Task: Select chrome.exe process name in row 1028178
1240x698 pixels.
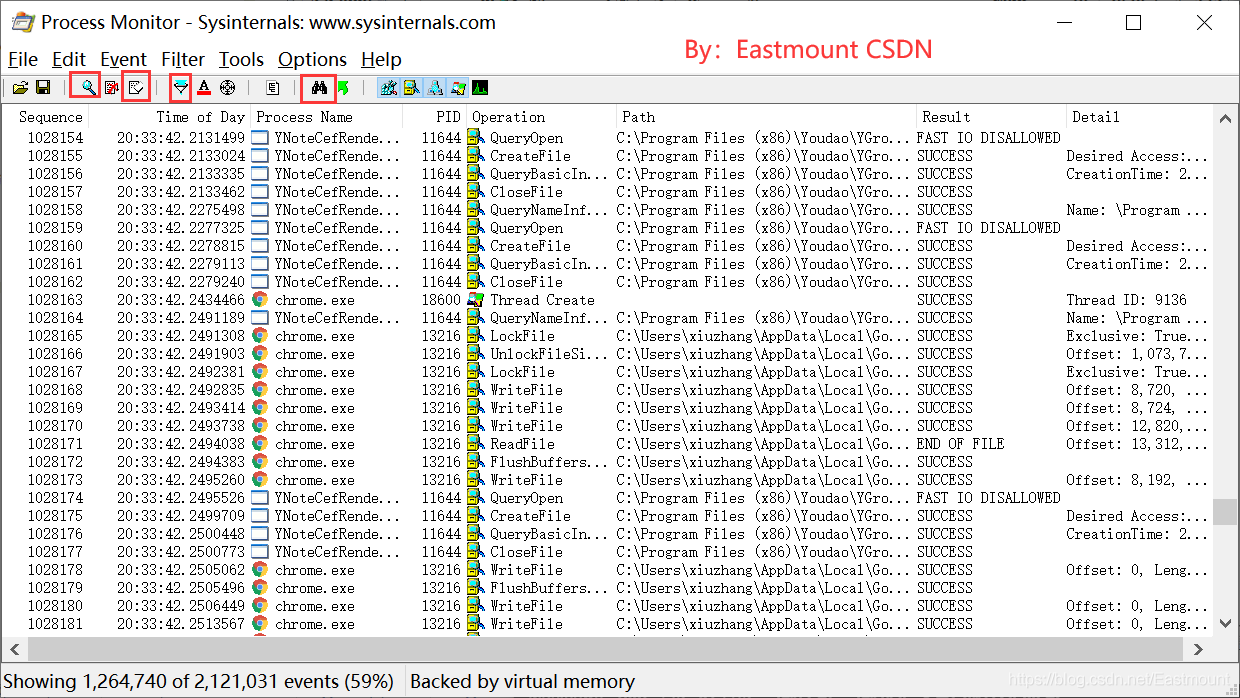Action: 314,570
